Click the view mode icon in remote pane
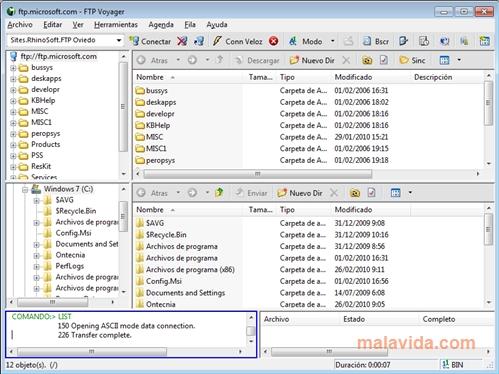 pyautogui.click(x=444, y=60)
